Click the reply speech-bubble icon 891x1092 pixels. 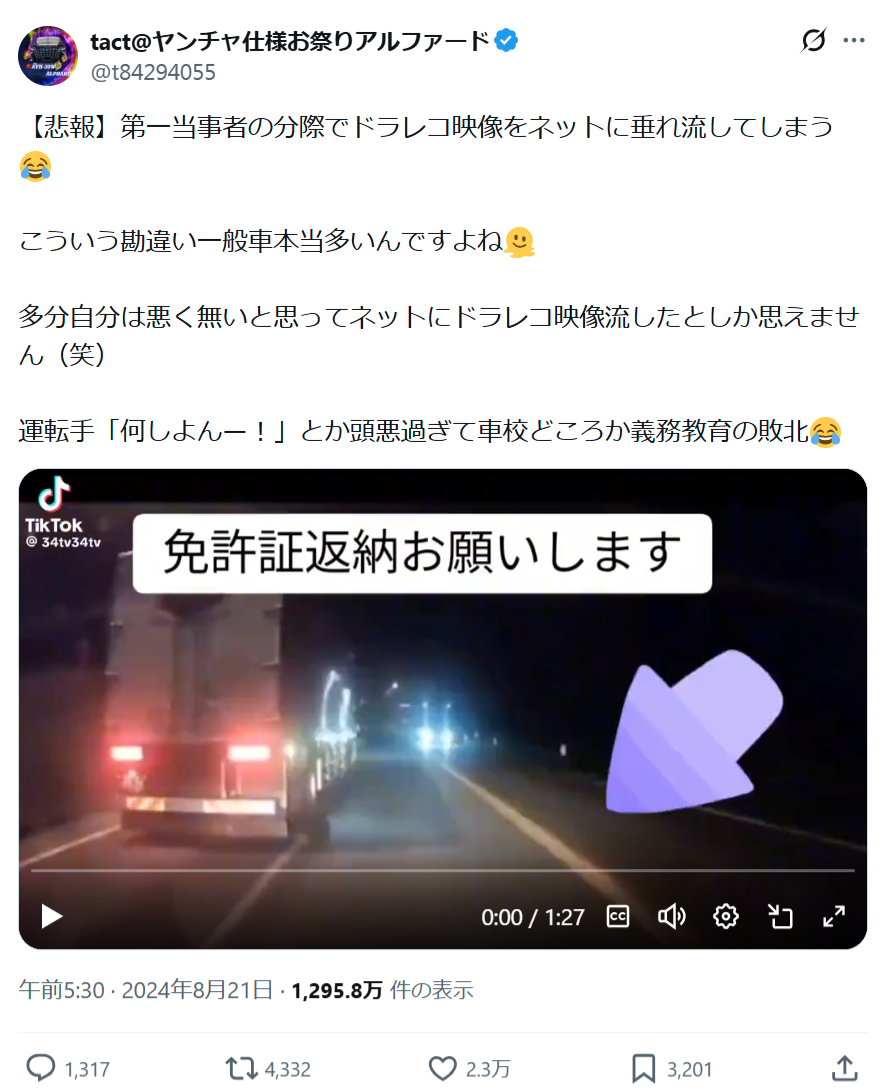(40, 1068)
